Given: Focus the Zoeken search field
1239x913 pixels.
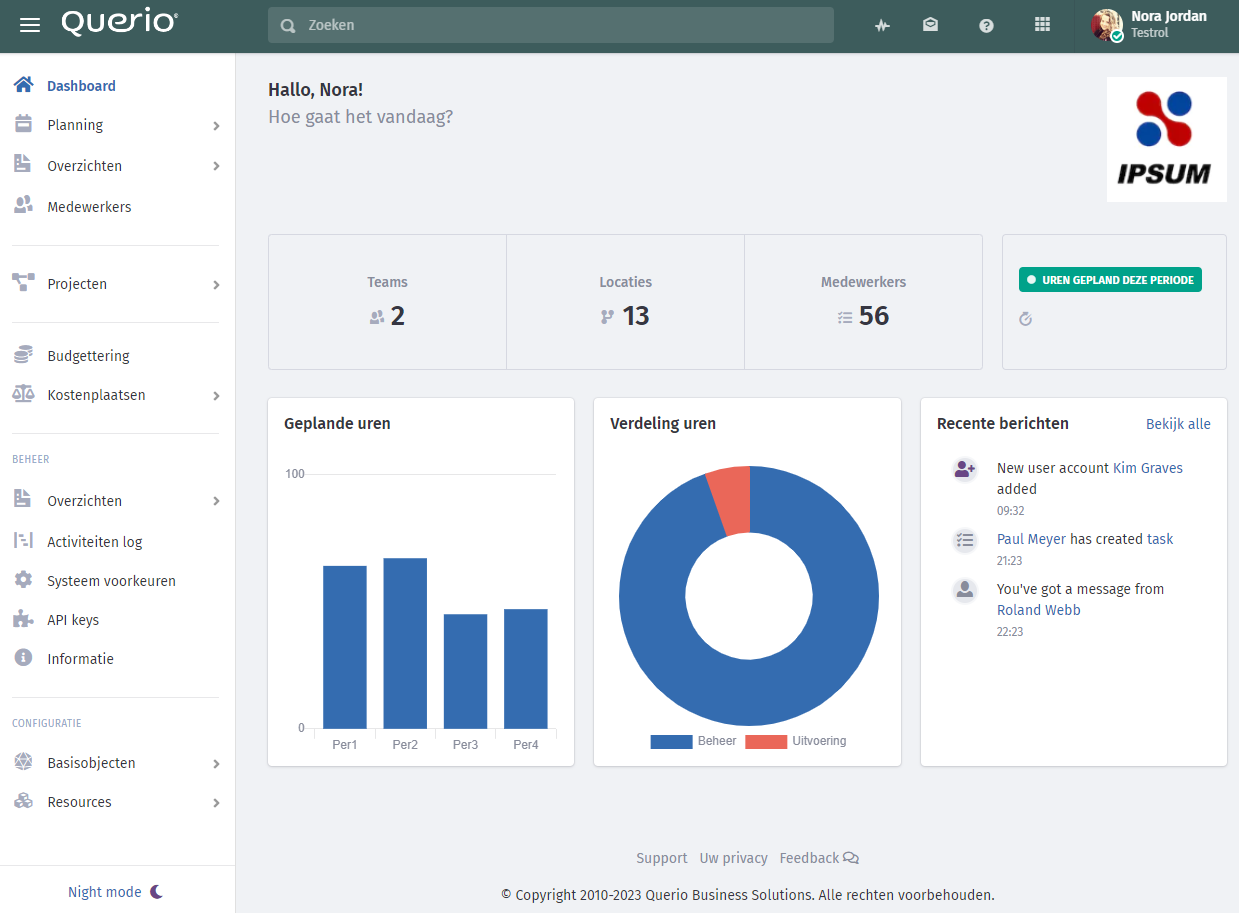Looking at the screenshot, I should (x=551, y=25).
